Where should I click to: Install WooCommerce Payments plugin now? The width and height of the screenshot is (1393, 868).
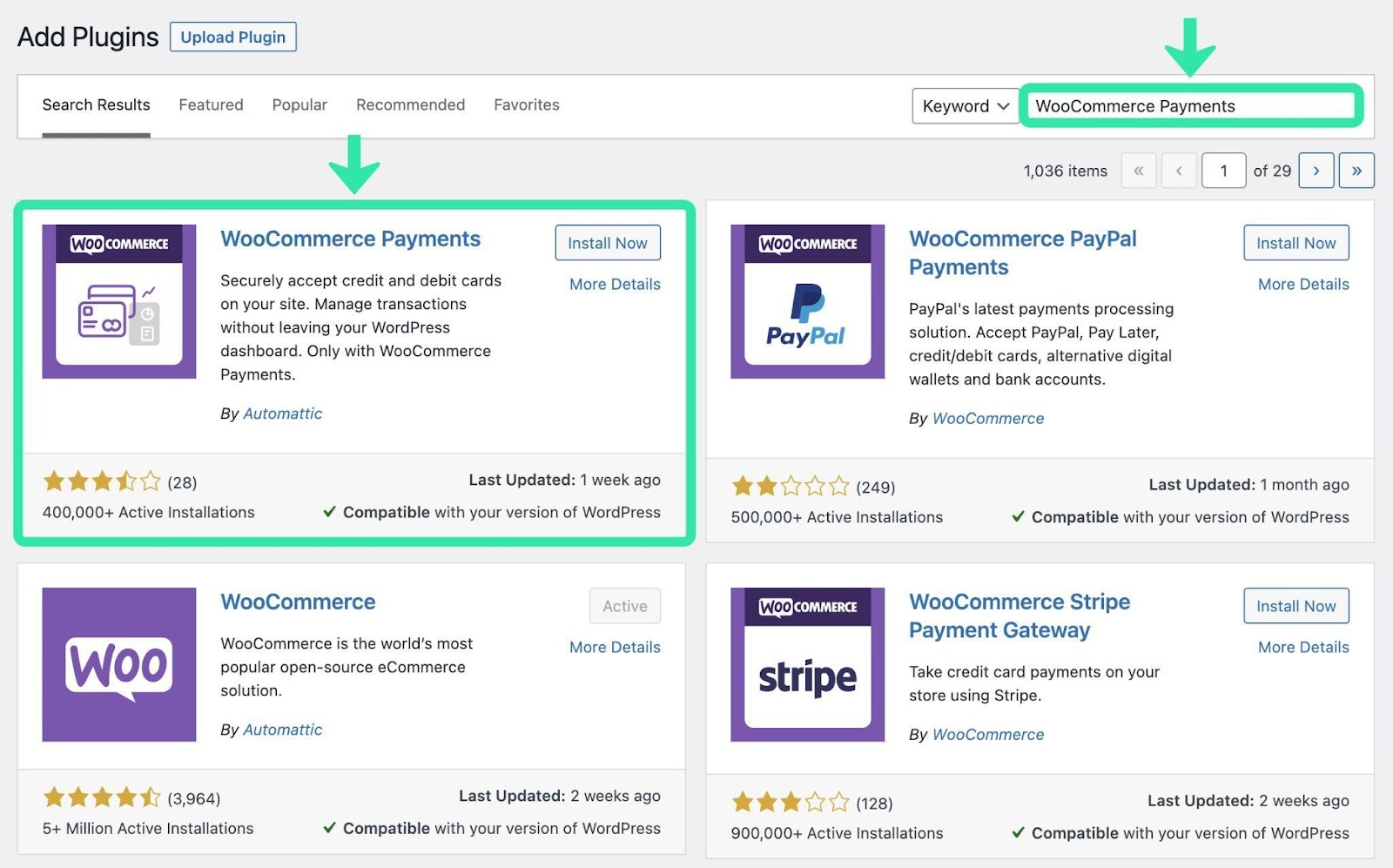[608, 243]
